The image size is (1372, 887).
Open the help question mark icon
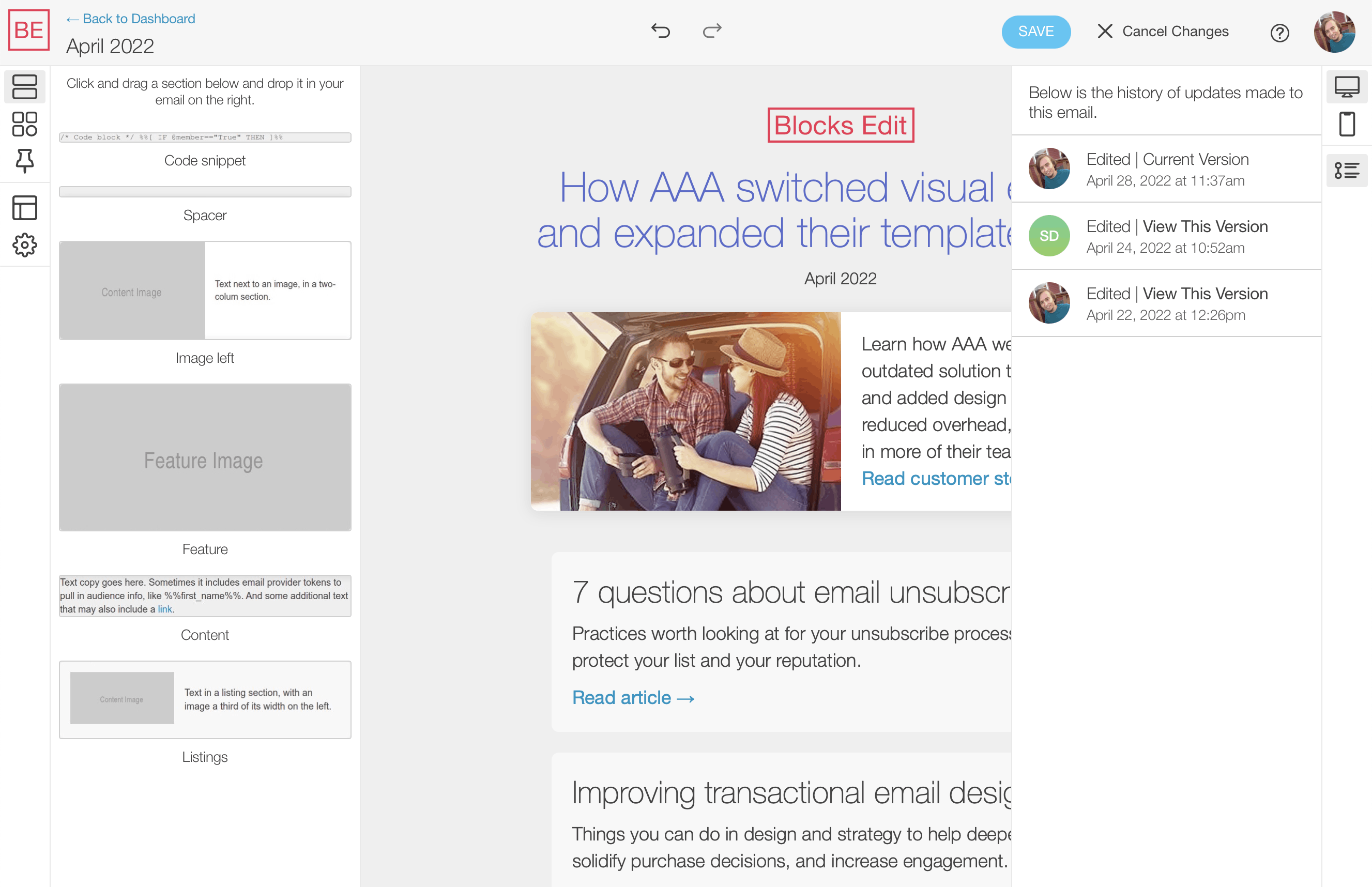[x=1279, y=33]
